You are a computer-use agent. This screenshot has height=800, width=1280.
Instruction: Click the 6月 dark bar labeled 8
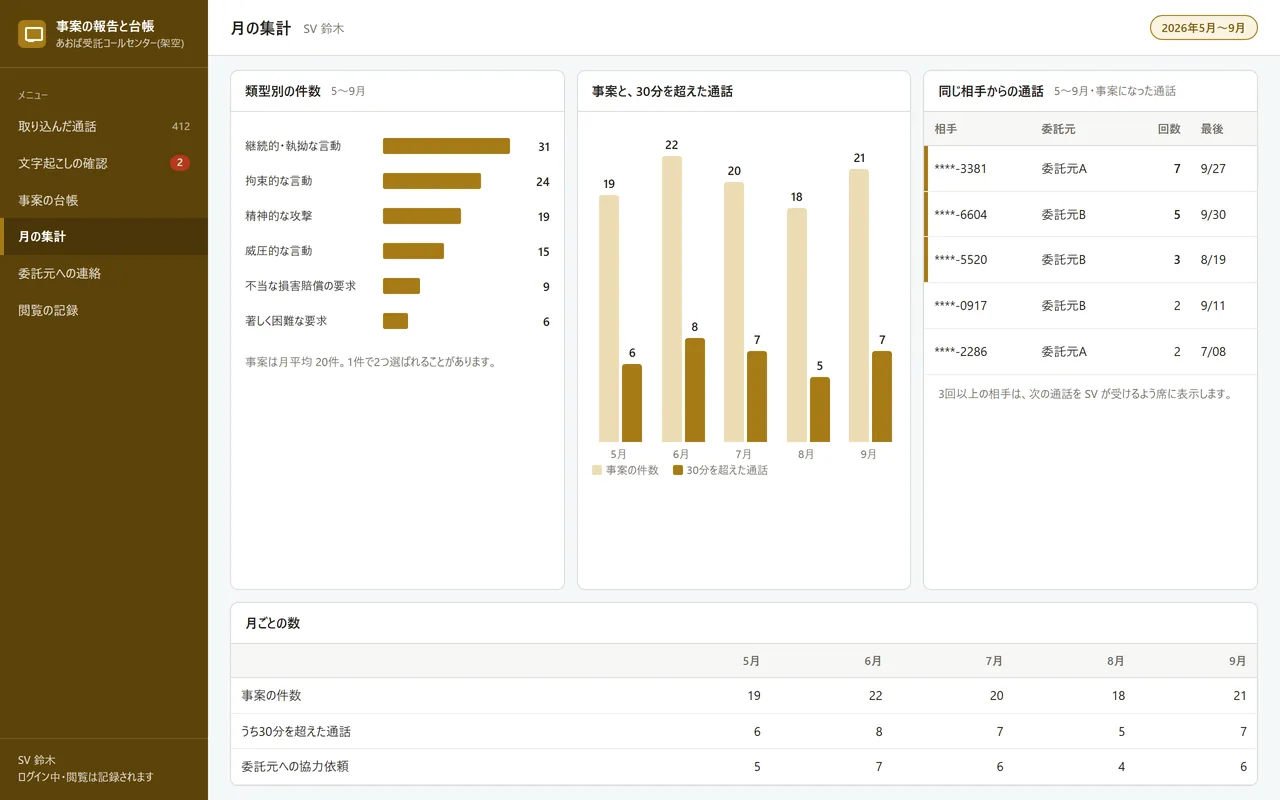click(x=695, y=390)
